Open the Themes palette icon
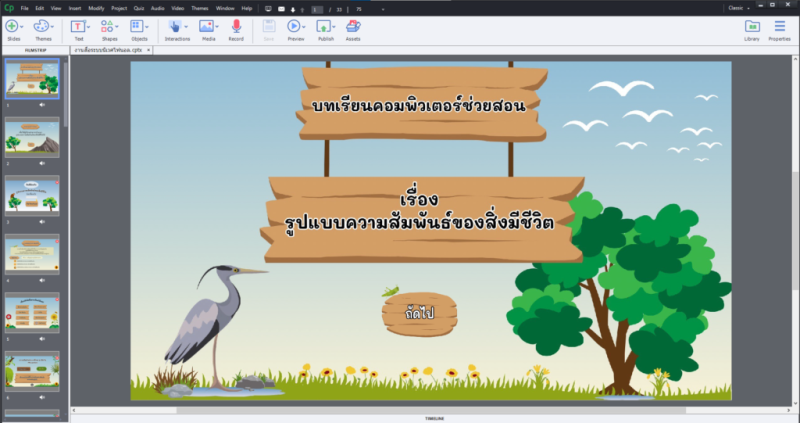This screenshot has width=800, height=423. tap(41, 26)
